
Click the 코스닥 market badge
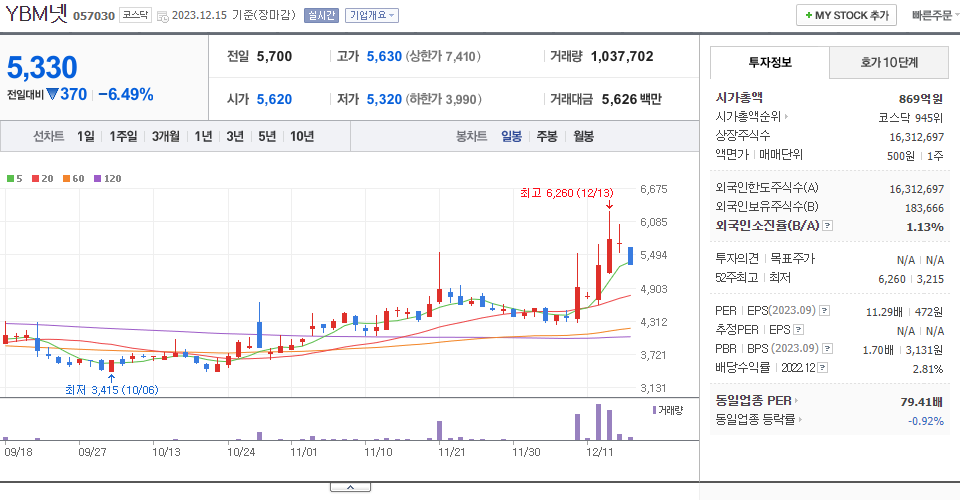[135, 15]
